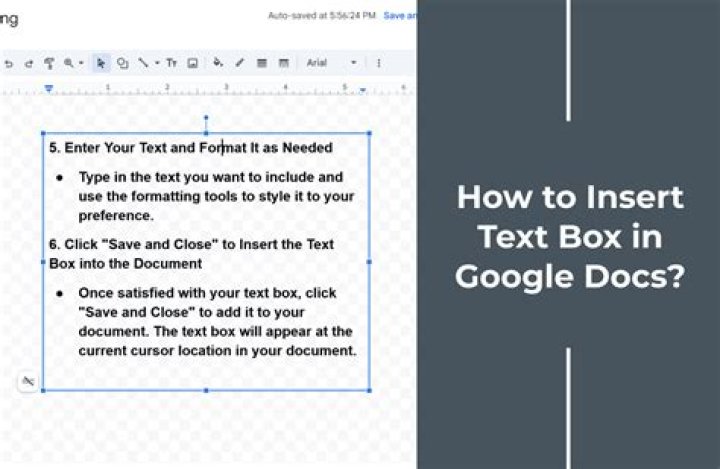720x469 pixels.
Task: Click the rotation handle above text box
Action: [x=206, y=118]
